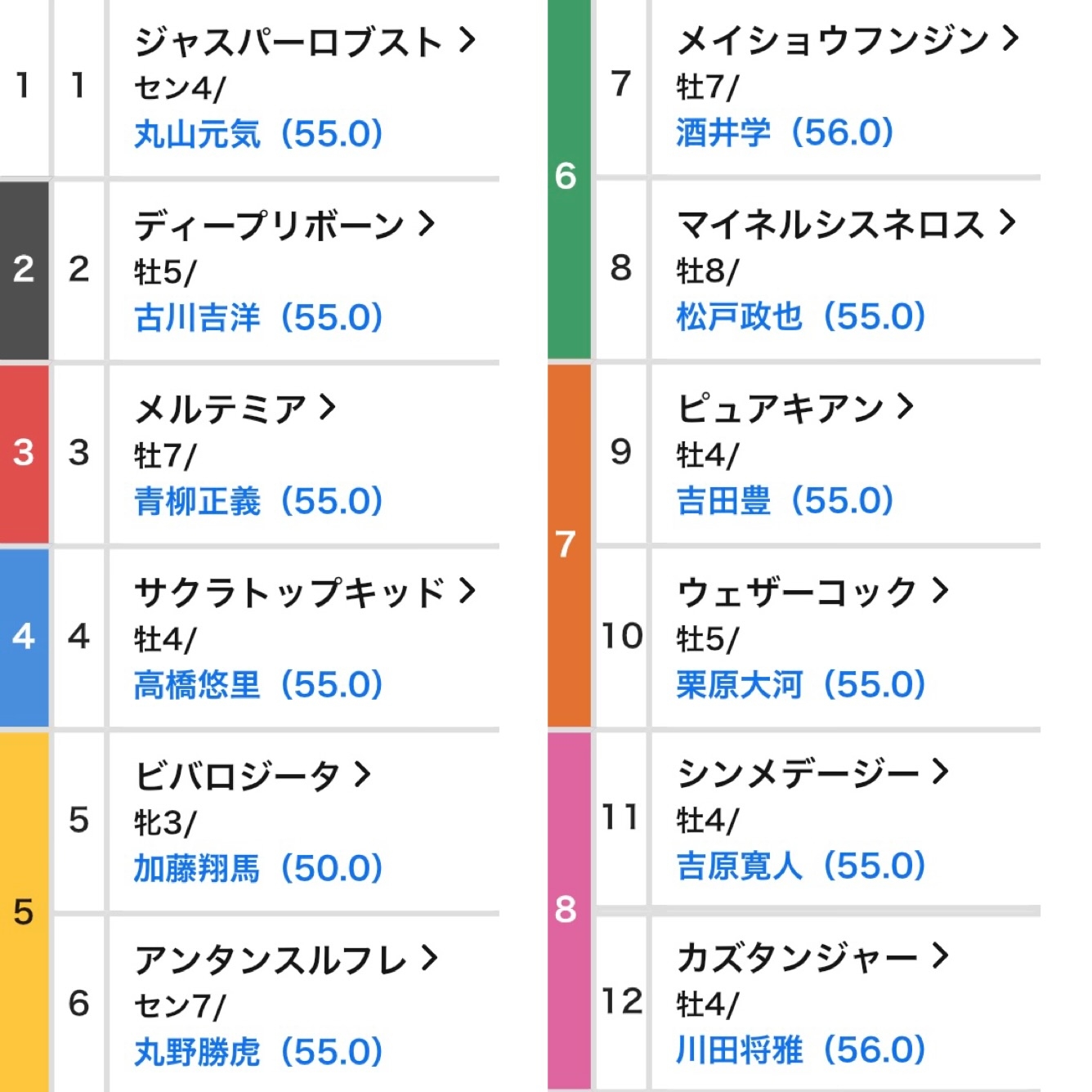View jockey 加藤翔馬 profile
The width and height of the screenshot is (1092, 1092).
click(x=197, y=868)
